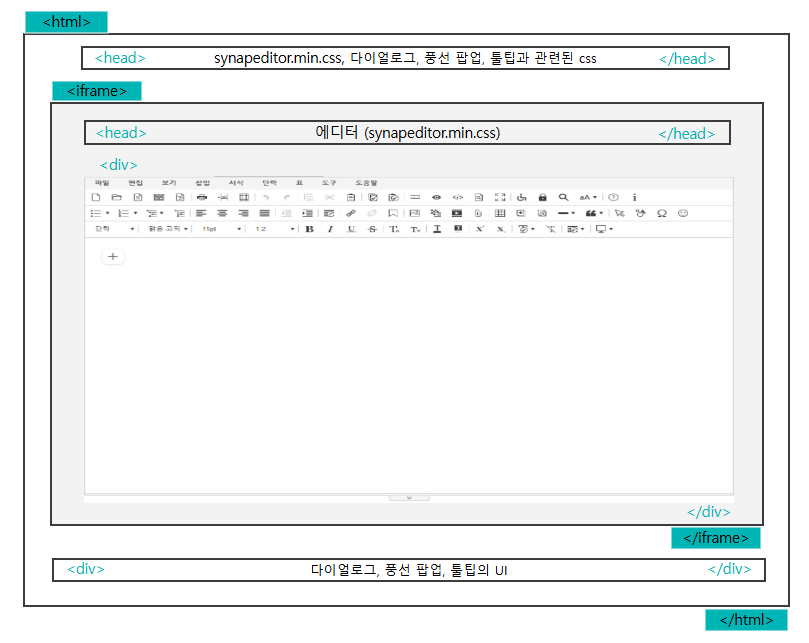Expand the line height 1.2 dropdown

[274, 229]
